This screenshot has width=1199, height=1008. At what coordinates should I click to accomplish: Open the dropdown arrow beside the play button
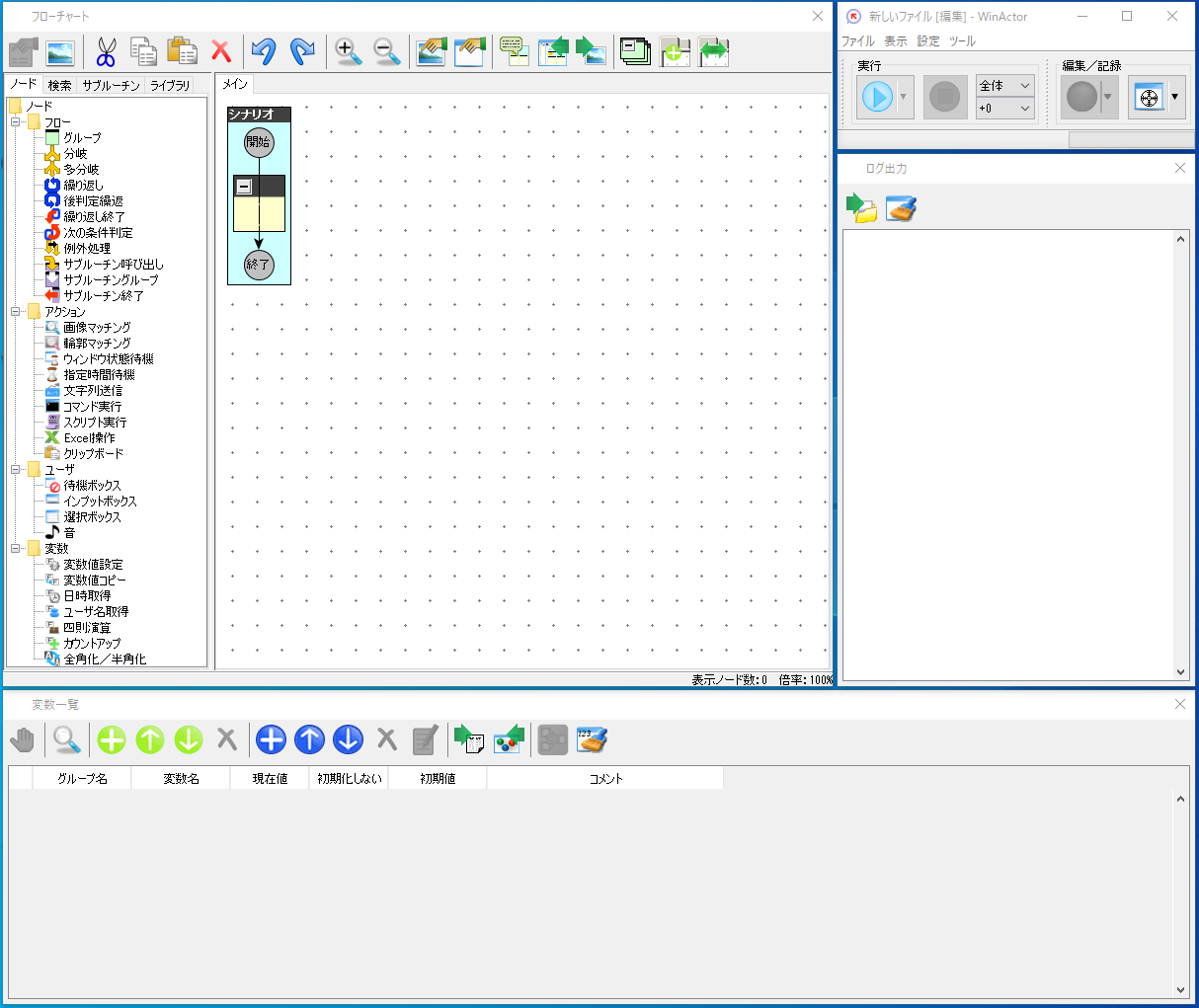903,97
